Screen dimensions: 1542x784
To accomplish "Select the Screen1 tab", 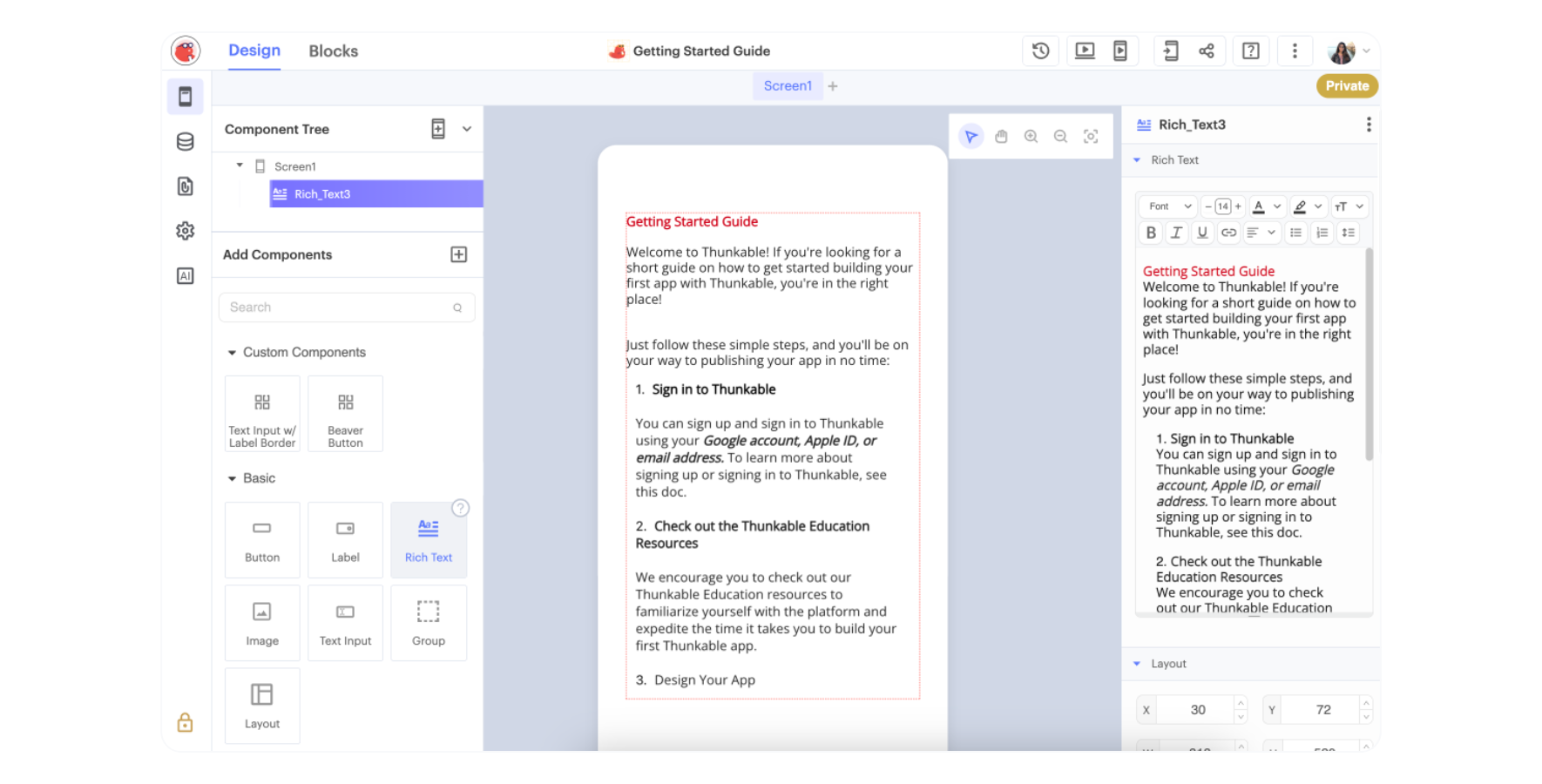I will coord(788,86).
